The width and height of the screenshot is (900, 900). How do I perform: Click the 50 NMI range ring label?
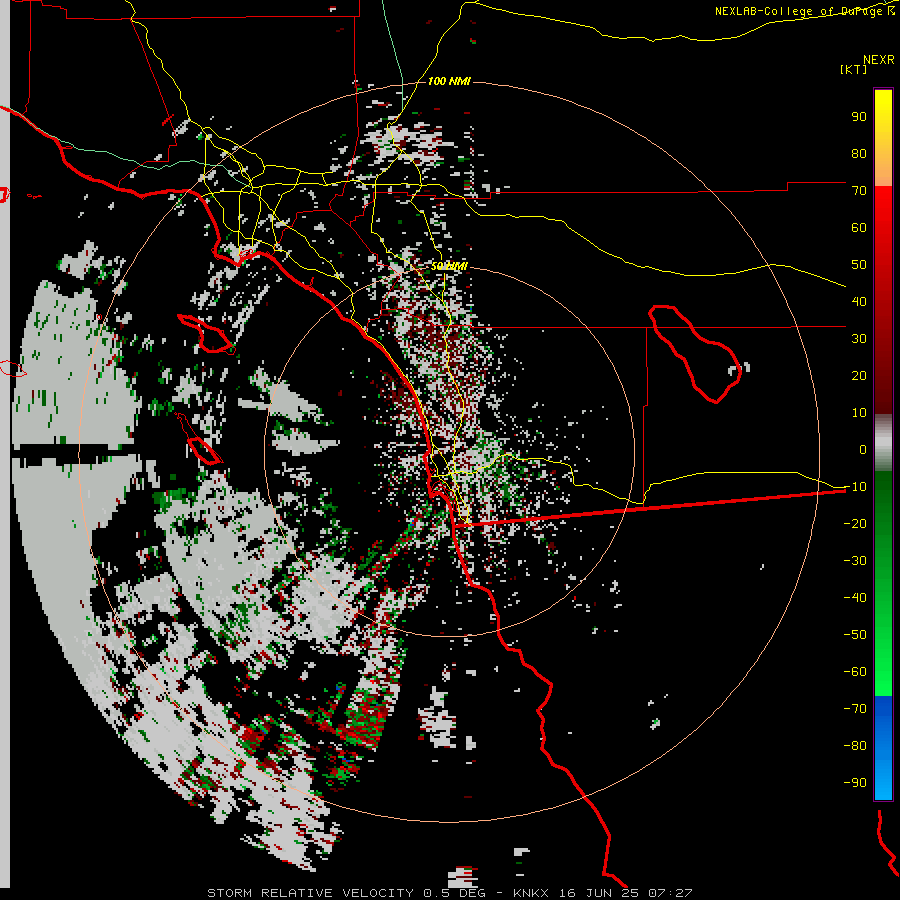449,266
